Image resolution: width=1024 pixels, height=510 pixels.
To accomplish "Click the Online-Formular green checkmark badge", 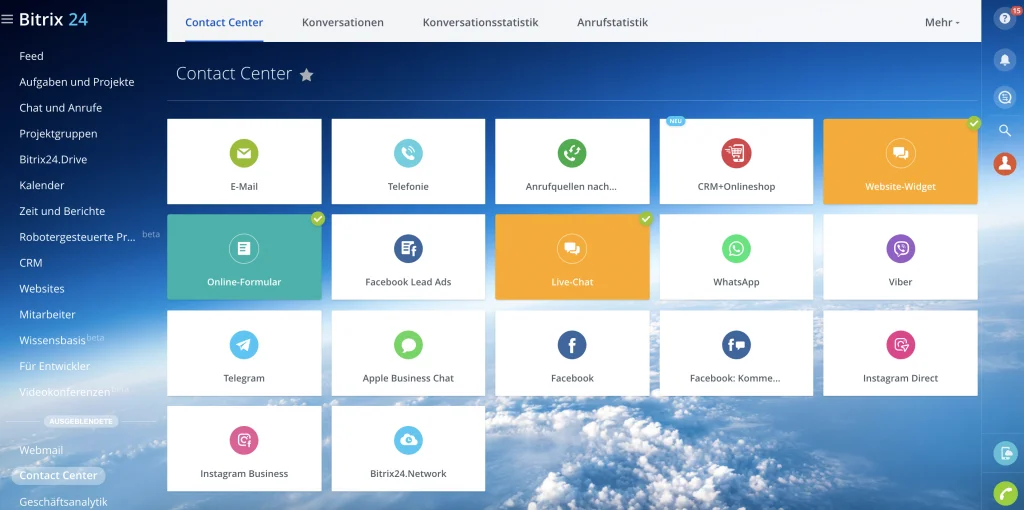I will tap(318, 219).
